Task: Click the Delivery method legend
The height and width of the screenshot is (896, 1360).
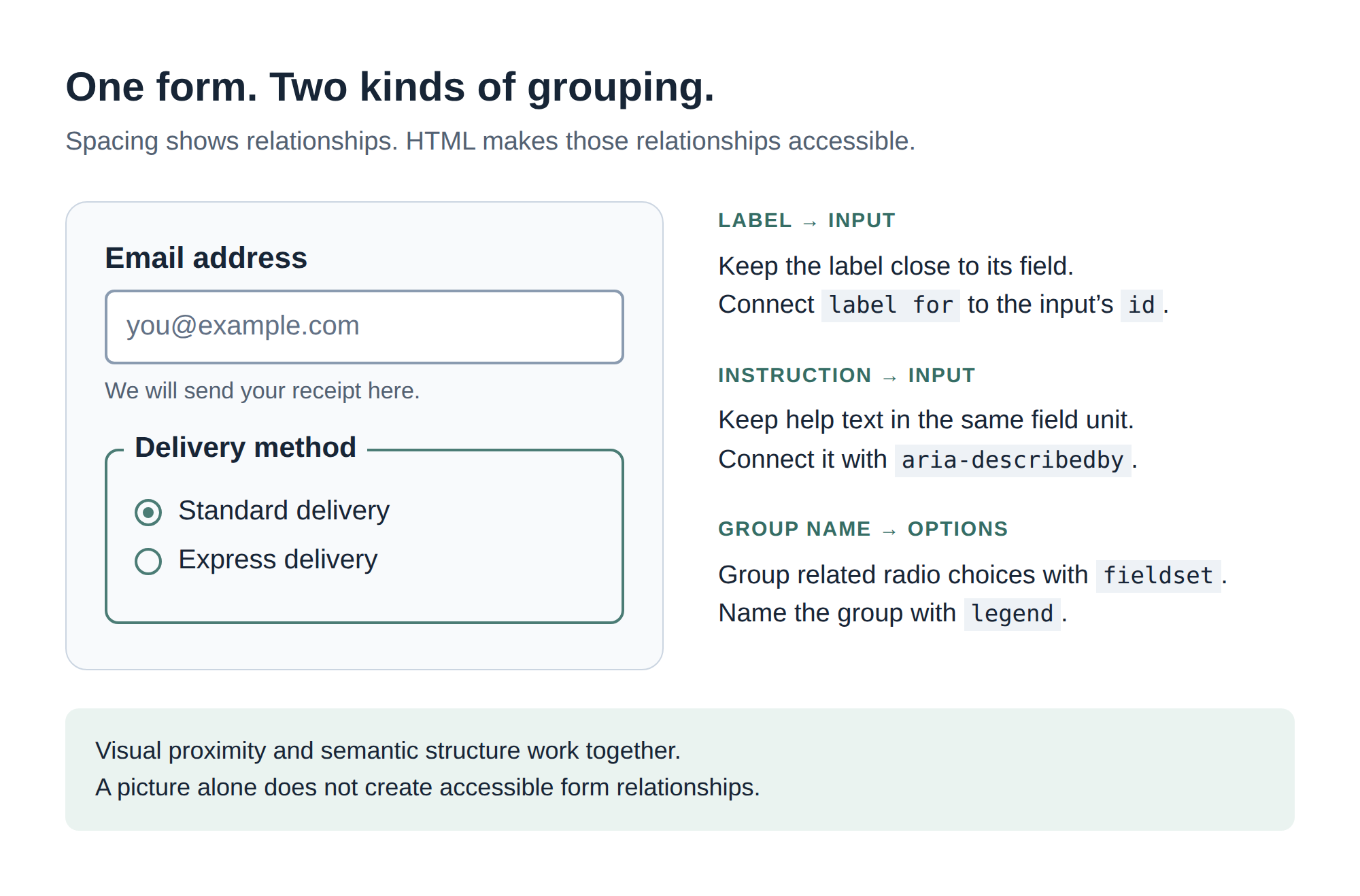Action: point(245,447)
